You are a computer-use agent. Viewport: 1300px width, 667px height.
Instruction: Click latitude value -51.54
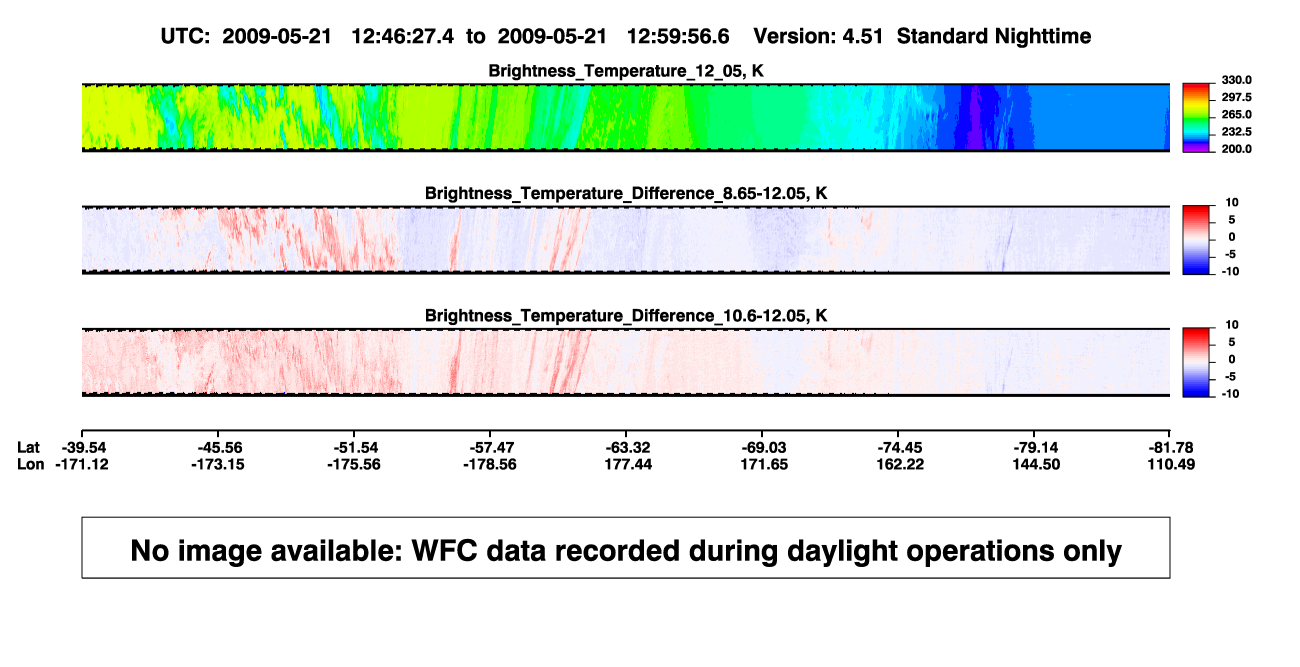354,447
